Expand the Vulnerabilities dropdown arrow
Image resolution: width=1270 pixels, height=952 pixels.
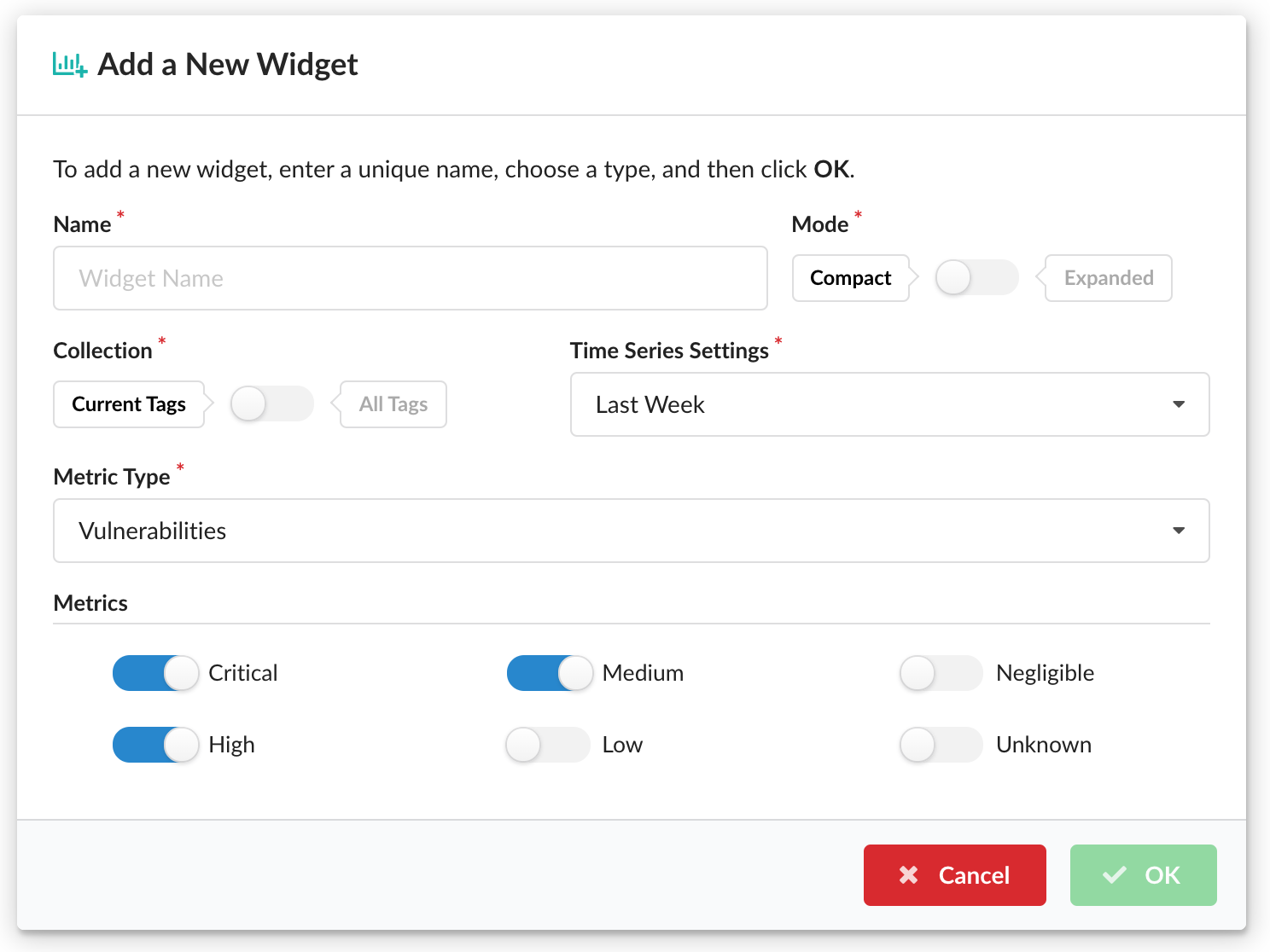(1179, 531)
